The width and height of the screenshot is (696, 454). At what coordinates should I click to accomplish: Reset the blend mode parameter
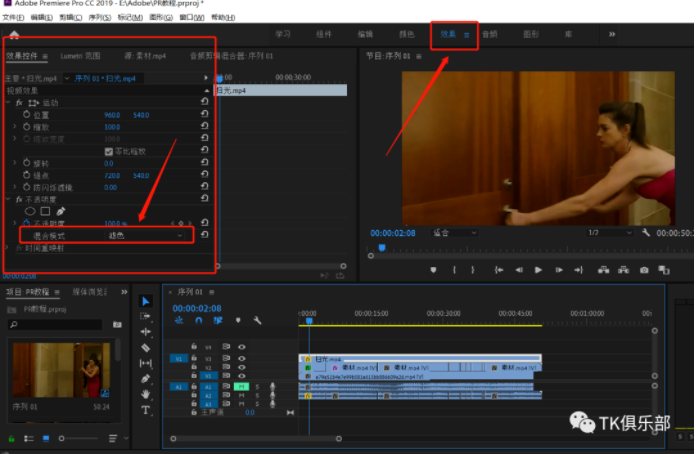pos(204,235)
